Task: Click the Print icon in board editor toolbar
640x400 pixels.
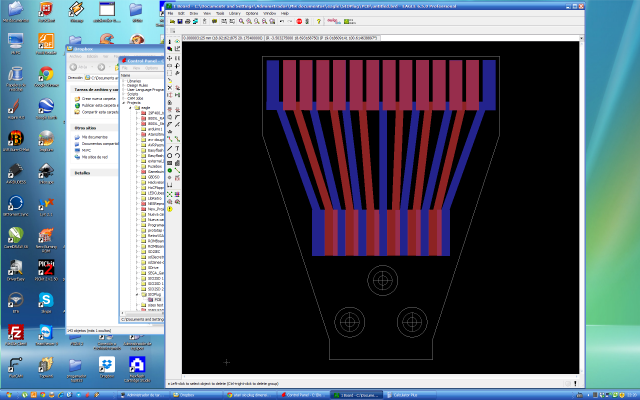Action: tap(187, 20)
